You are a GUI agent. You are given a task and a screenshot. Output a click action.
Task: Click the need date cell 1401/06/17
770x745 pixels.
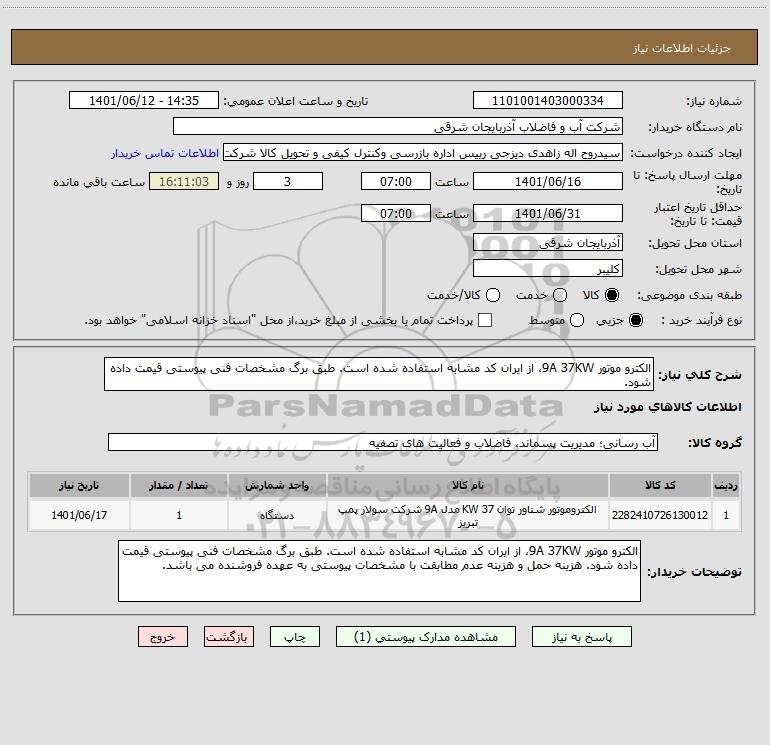(79, 515)
